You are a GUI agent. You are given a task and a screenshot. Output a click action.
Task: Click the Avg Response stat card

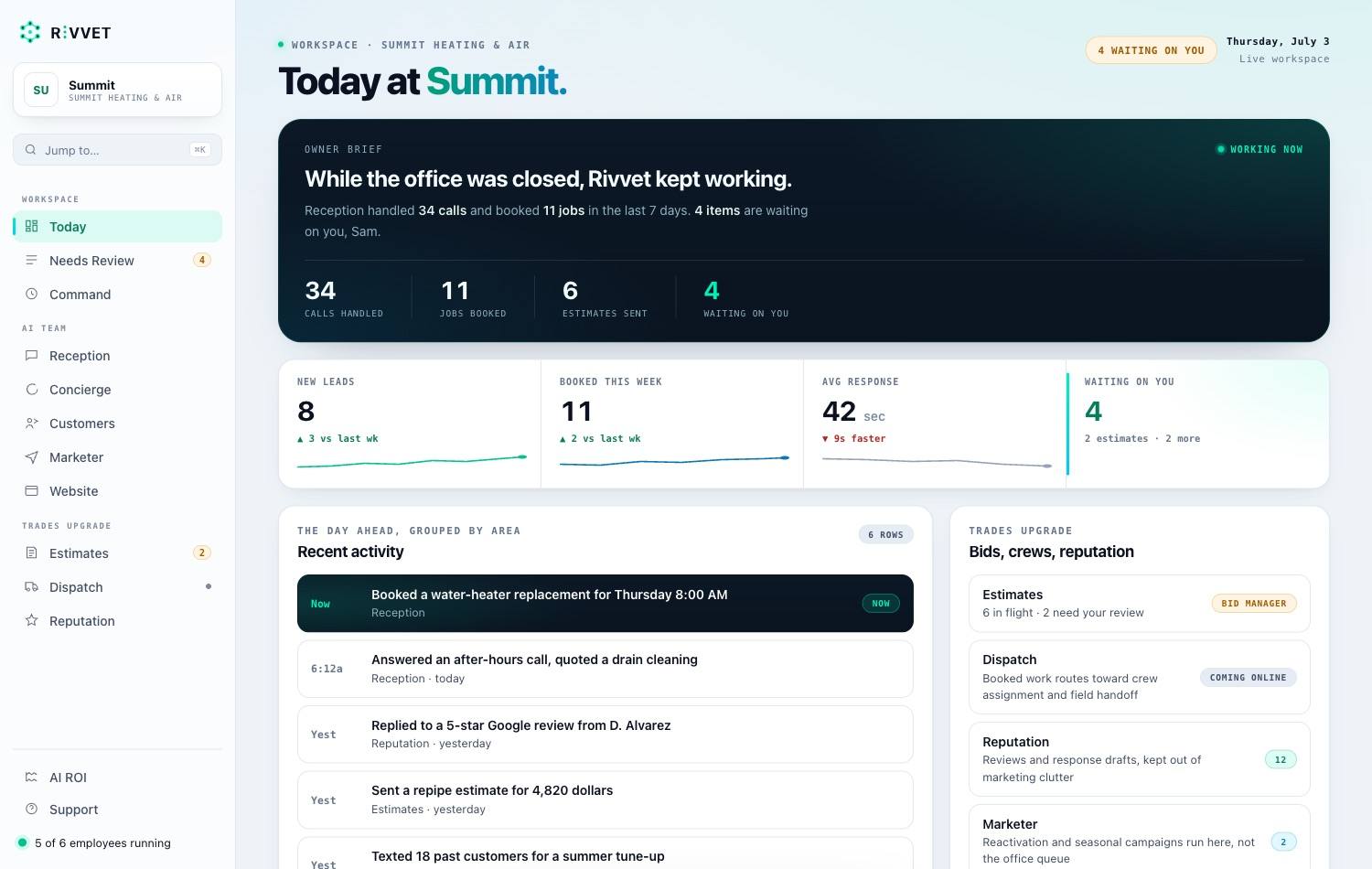tap(935, 424)
